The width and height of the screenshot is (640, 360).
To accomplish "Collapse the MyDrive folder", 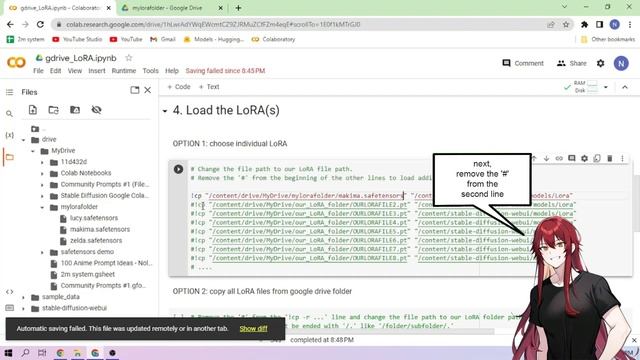I will (x=33, y=151).
